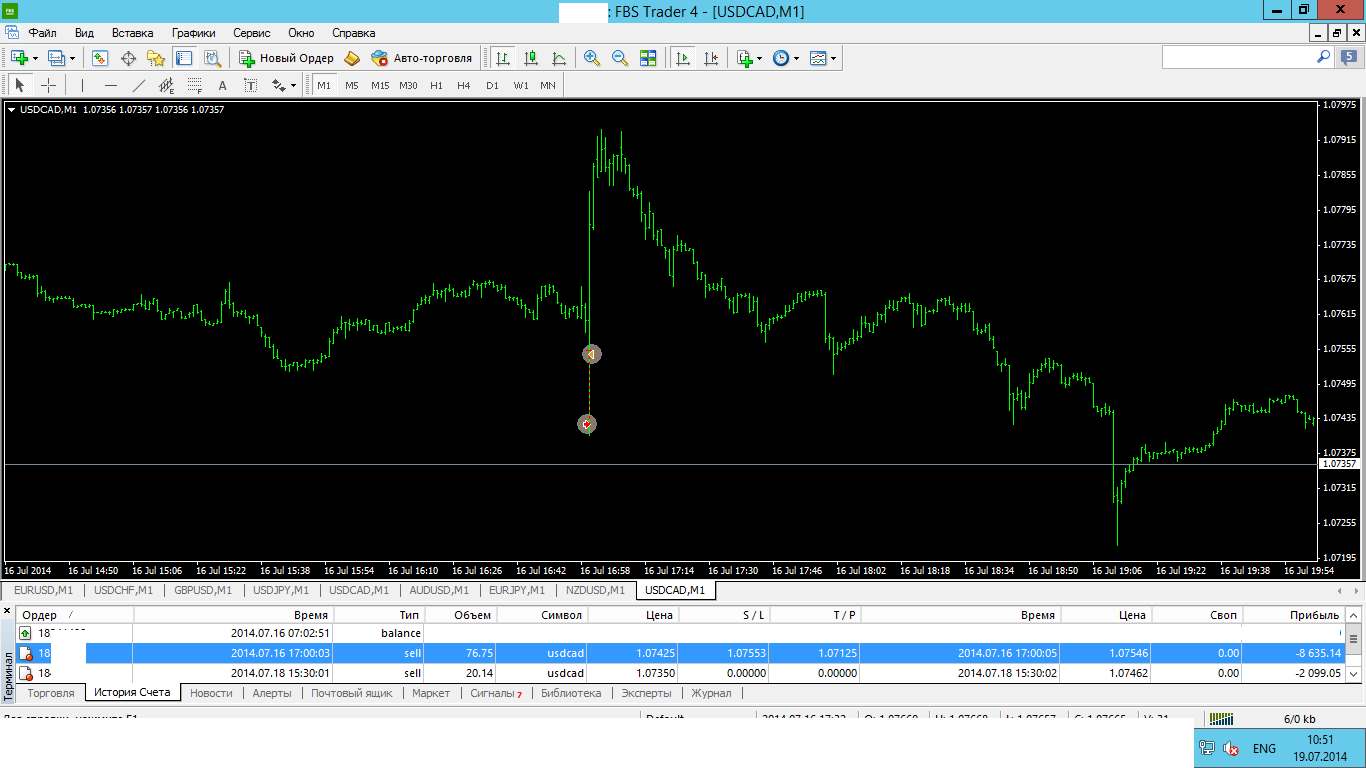Pick the horizontal line drawing tool
This screenshot has width=1366, height=768.
tap(110, 85)
